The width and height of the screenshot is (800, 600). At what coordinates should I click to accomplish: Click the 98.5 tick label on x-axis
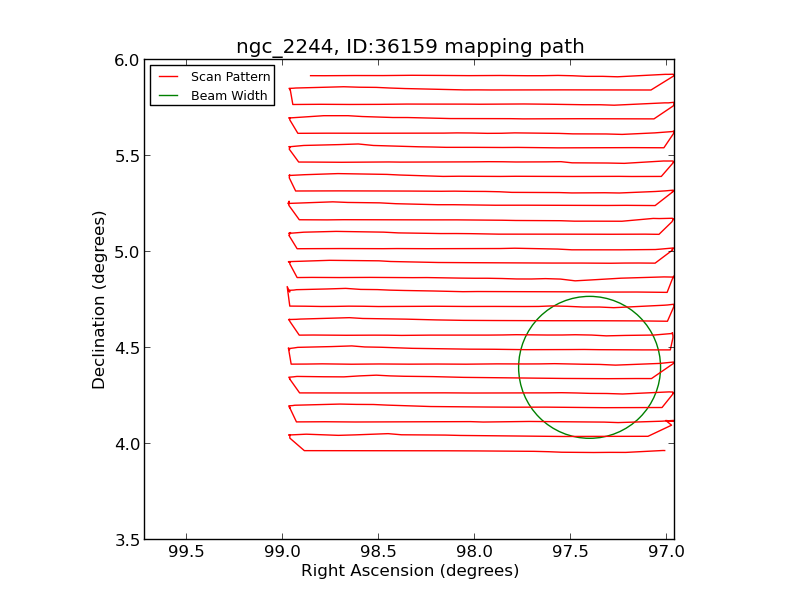[378, 552]
